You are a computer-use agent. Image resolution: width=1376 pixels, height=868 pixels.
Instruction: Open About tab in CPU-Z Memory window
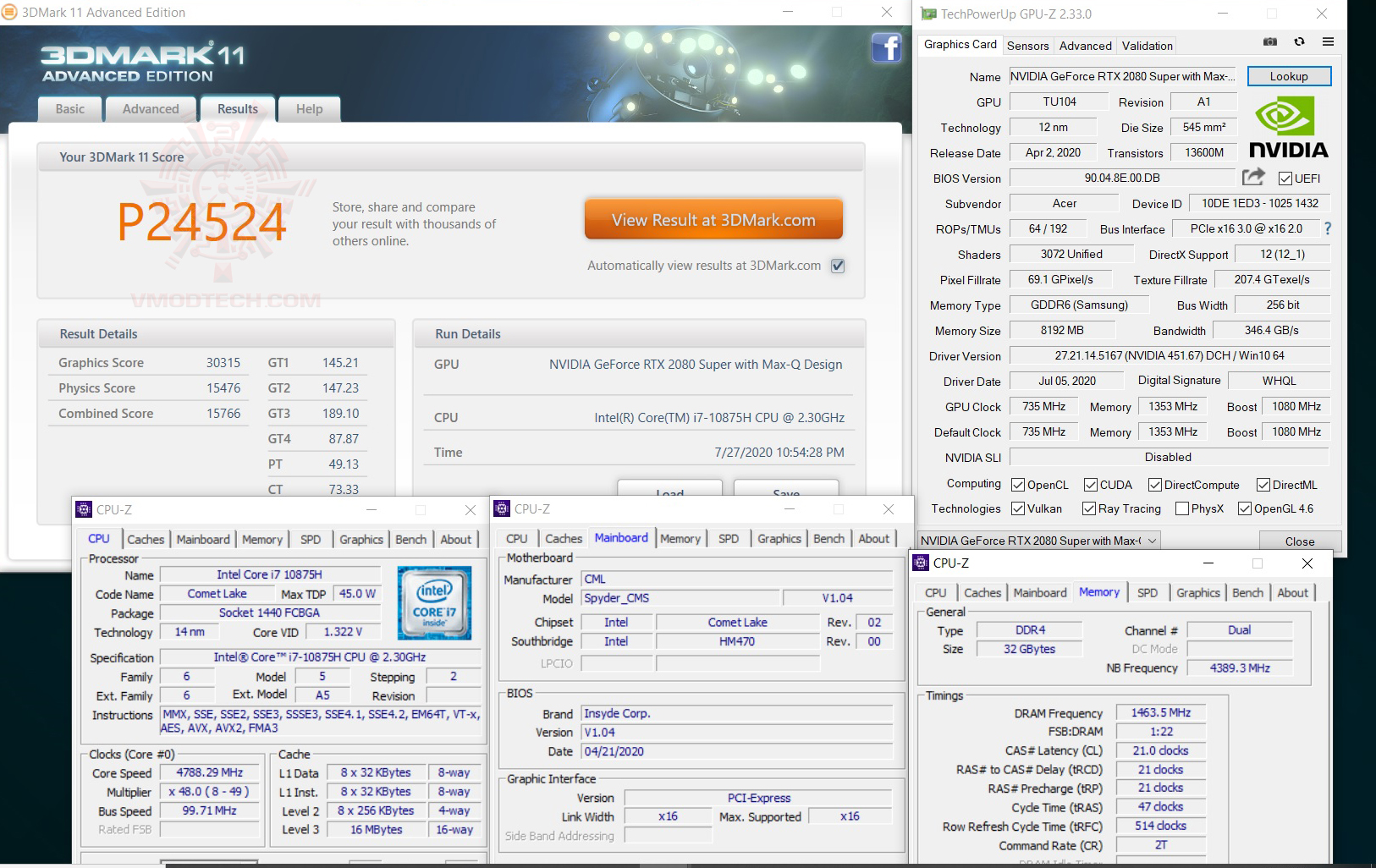(x=1292, y=593)
